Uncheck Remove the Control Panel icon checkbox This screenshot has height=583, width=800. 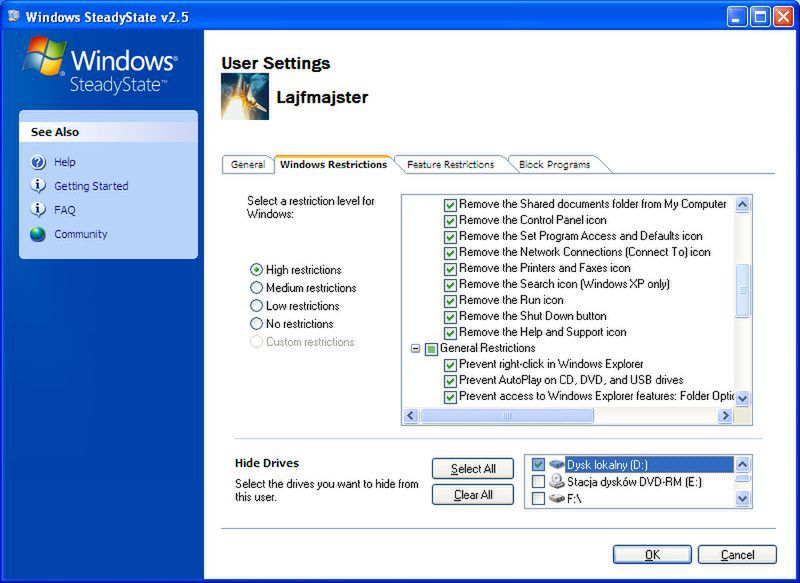pos(450,221)
